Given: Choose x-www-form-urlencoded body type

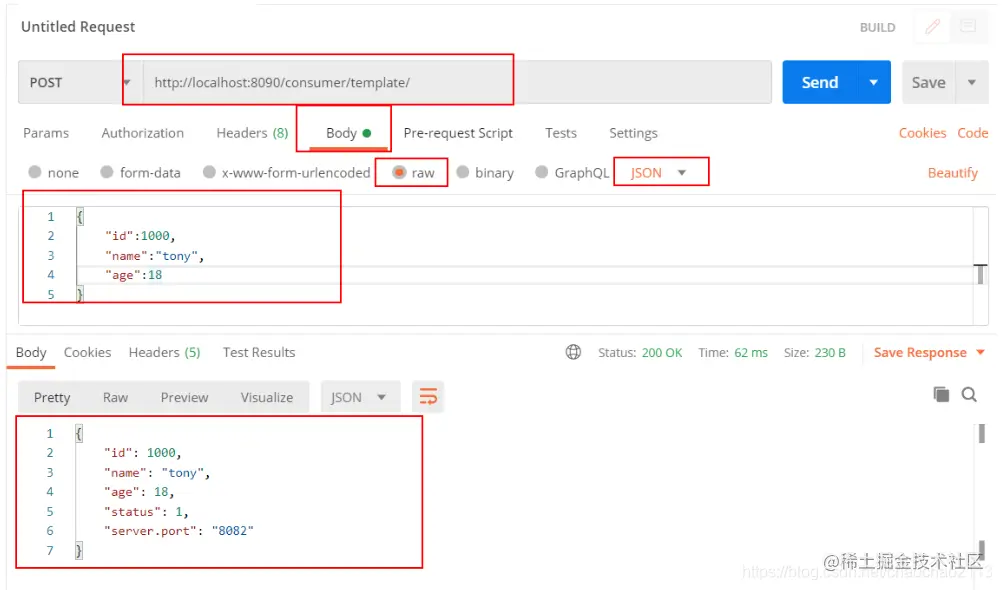Looking at the screenshot, I should (x=209, y=172).
